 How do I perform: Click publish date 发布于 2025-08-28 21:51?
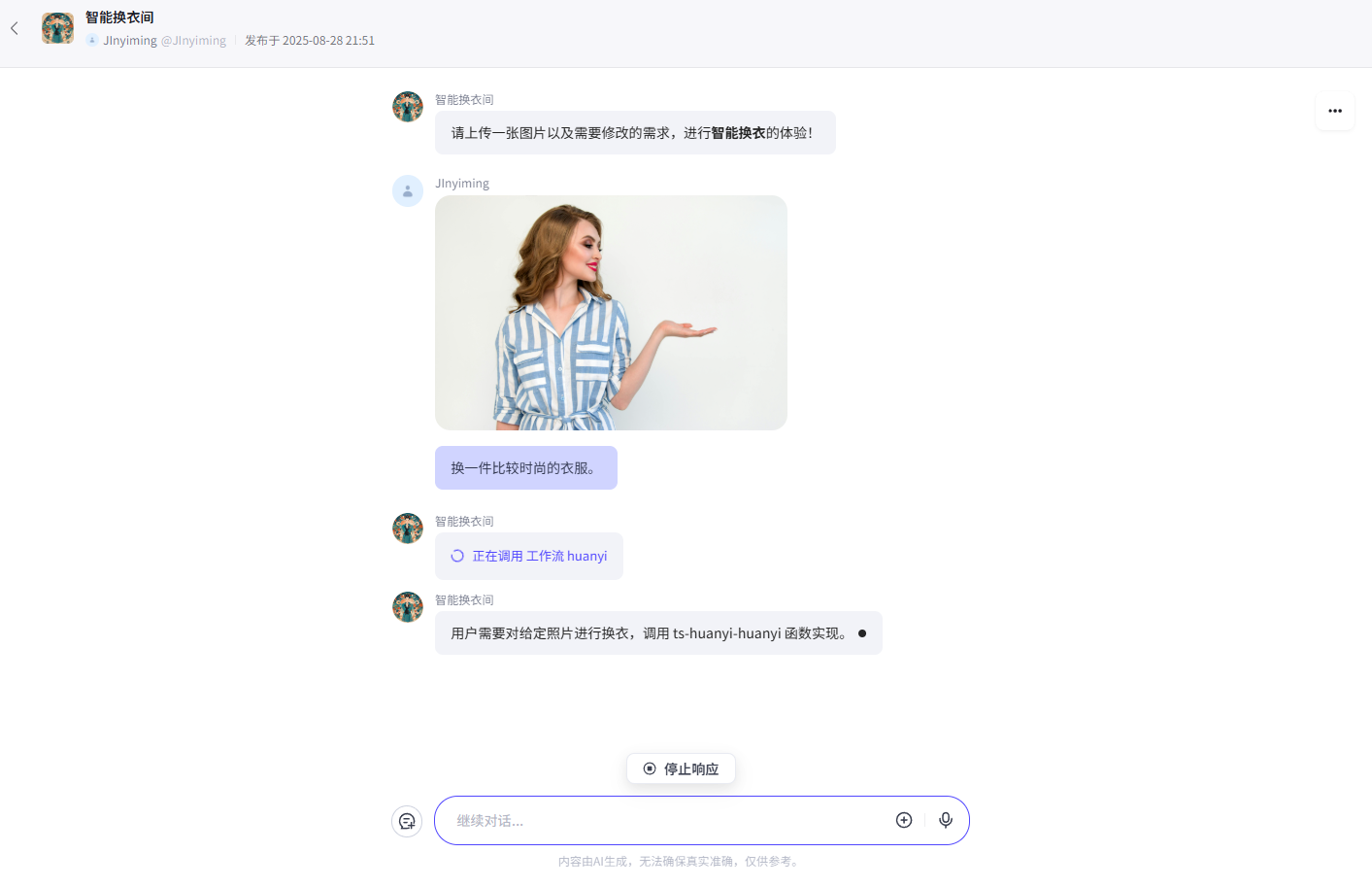tap(310, 40)
